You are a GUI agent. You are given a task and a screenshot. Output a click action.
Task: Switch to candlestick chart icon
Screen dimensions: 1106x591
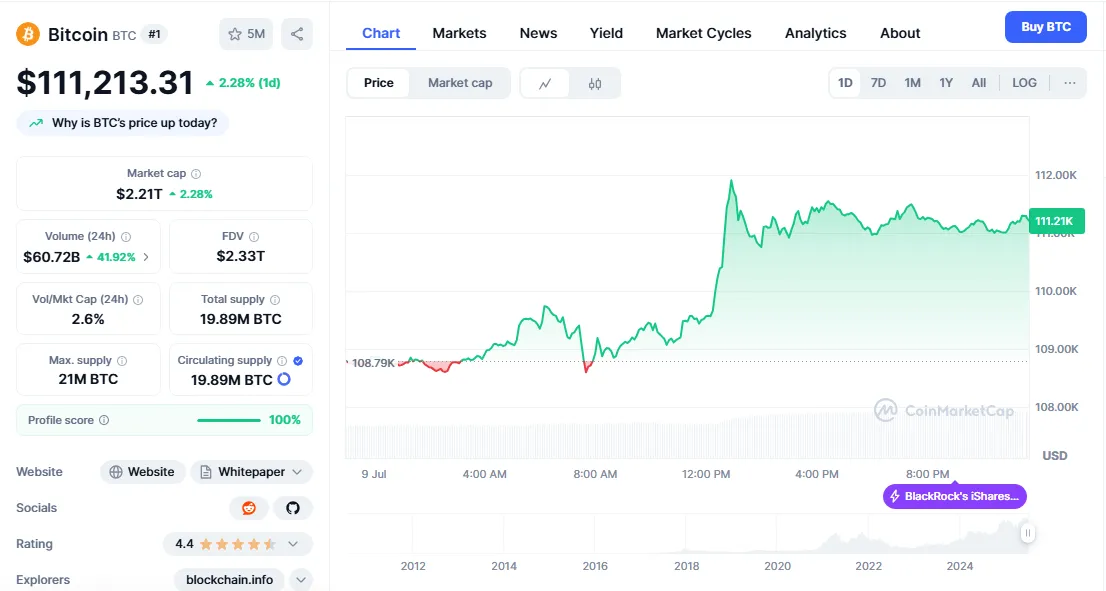(x=595, y=83)
